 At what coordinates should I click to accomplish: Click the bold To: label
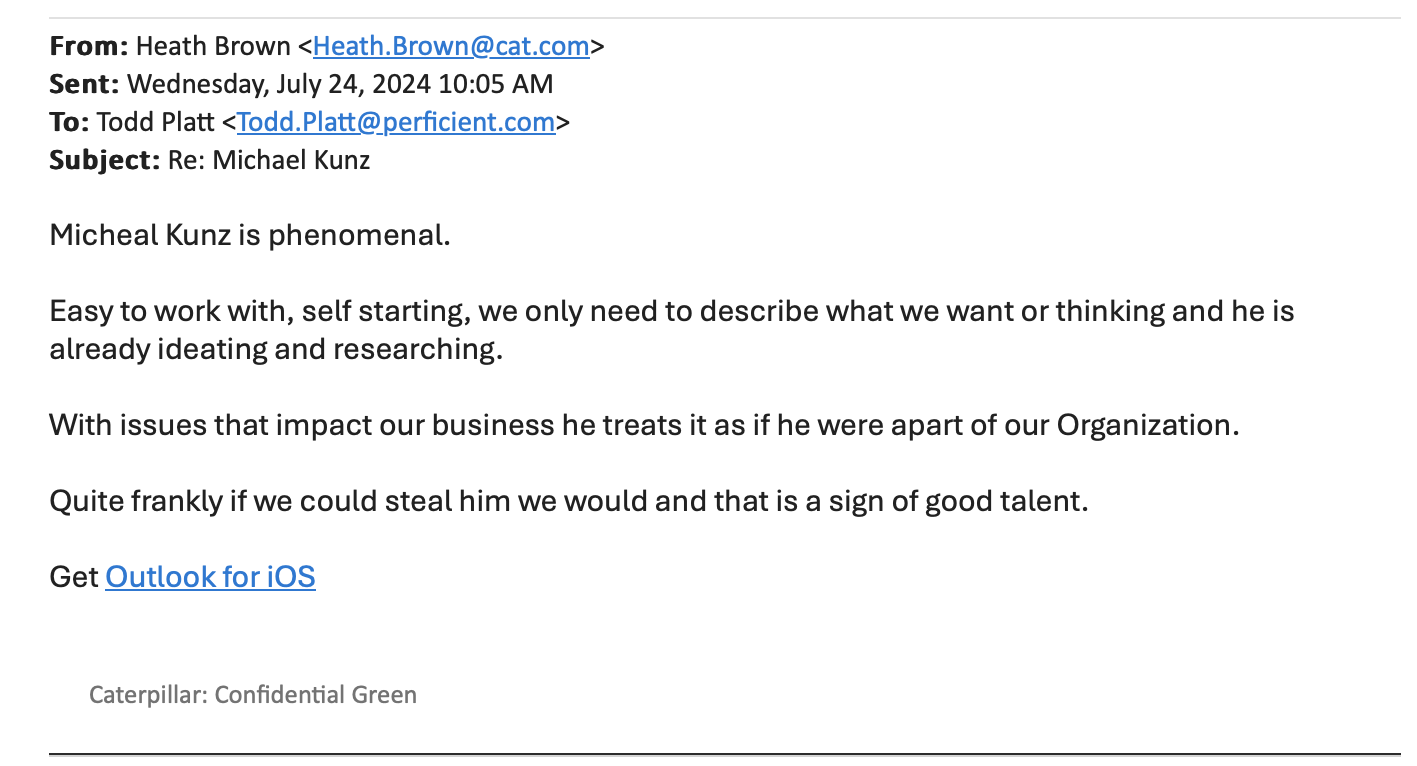(69, 122)
